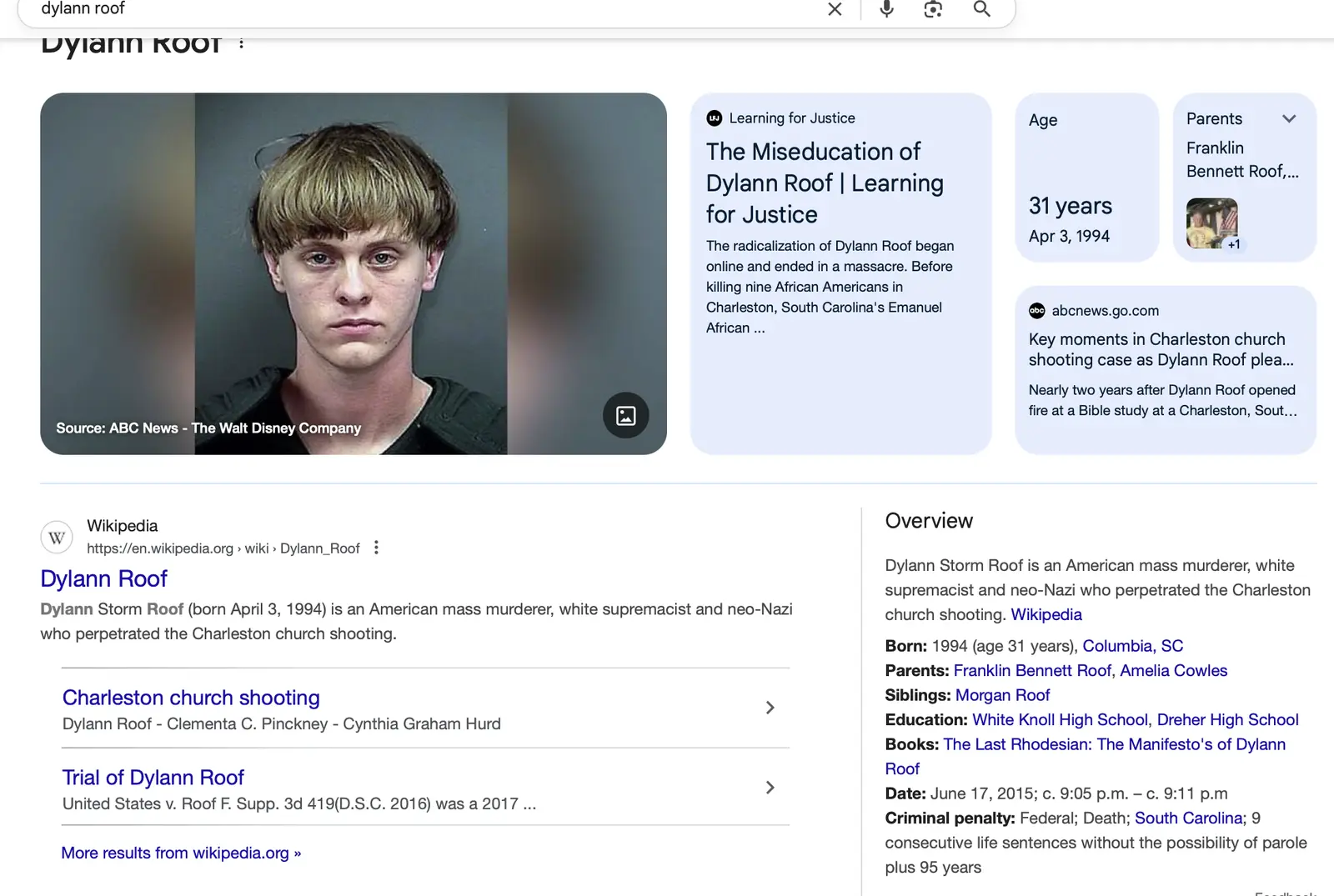The height and width of the screenshot is (896, 1334).
Task: Collapse the Parents knowledge panel chevron
Action: click(1289, 118)
